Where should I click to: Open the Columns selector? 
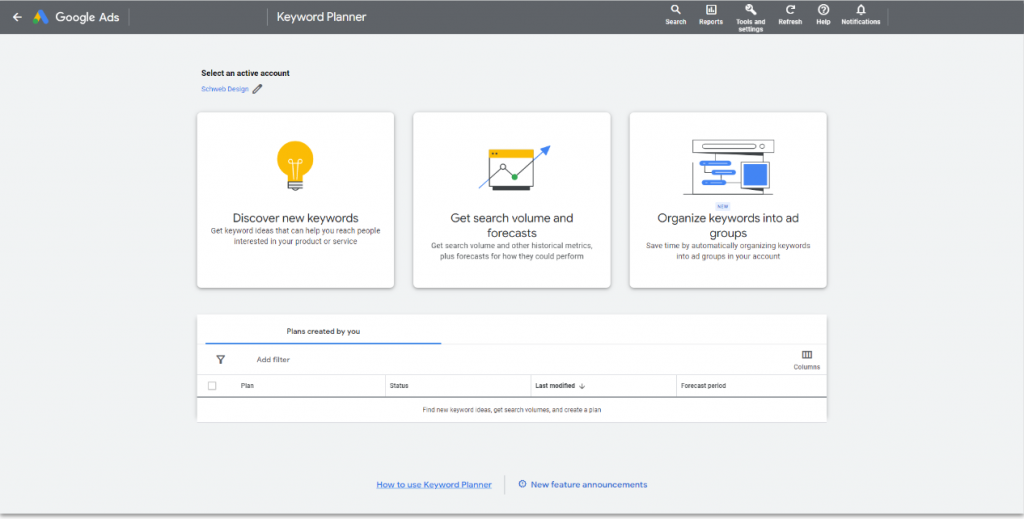tap(807, 356)
